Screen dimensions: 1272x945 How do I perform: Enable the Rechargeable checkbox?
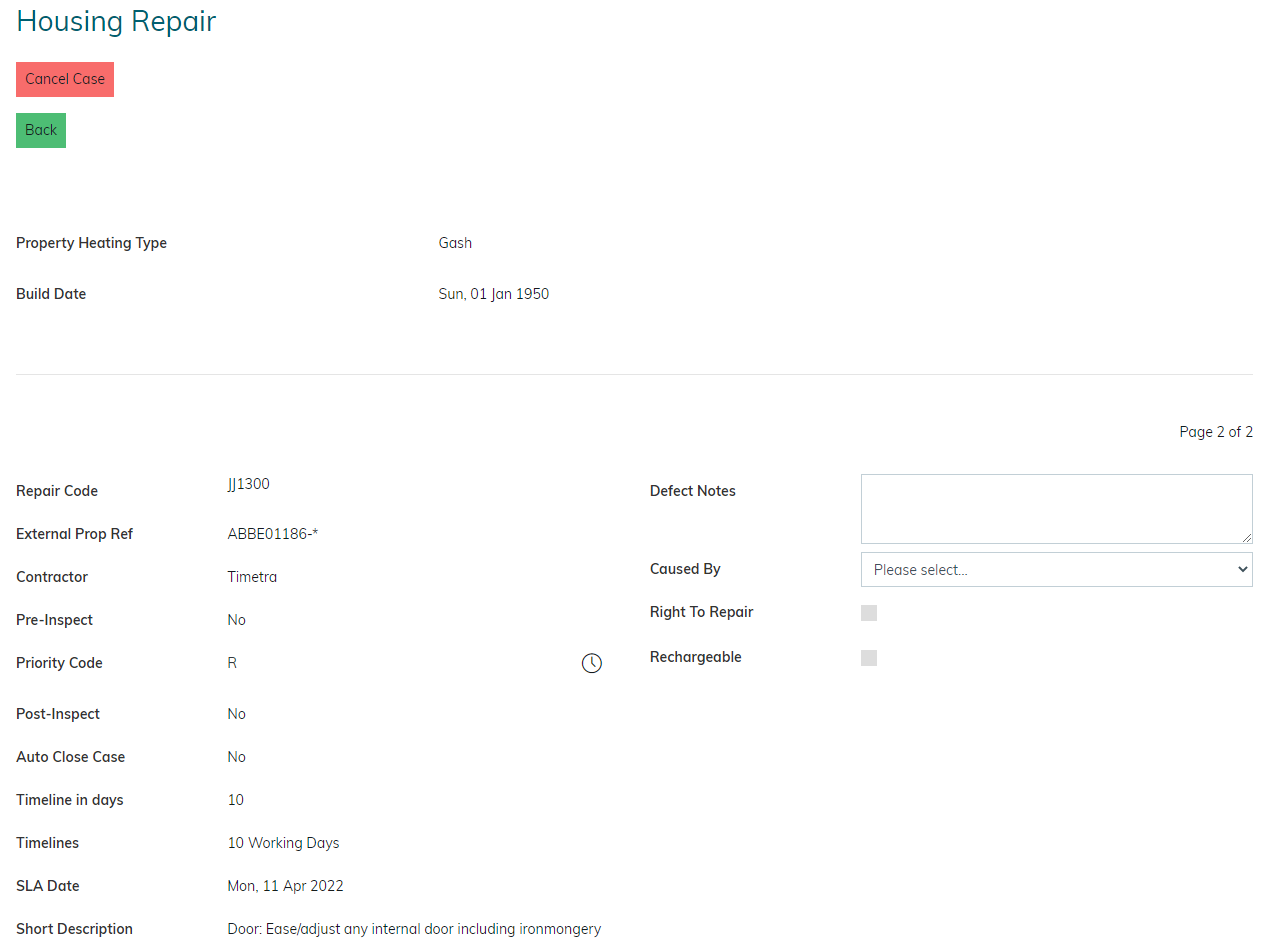point(869,658)
